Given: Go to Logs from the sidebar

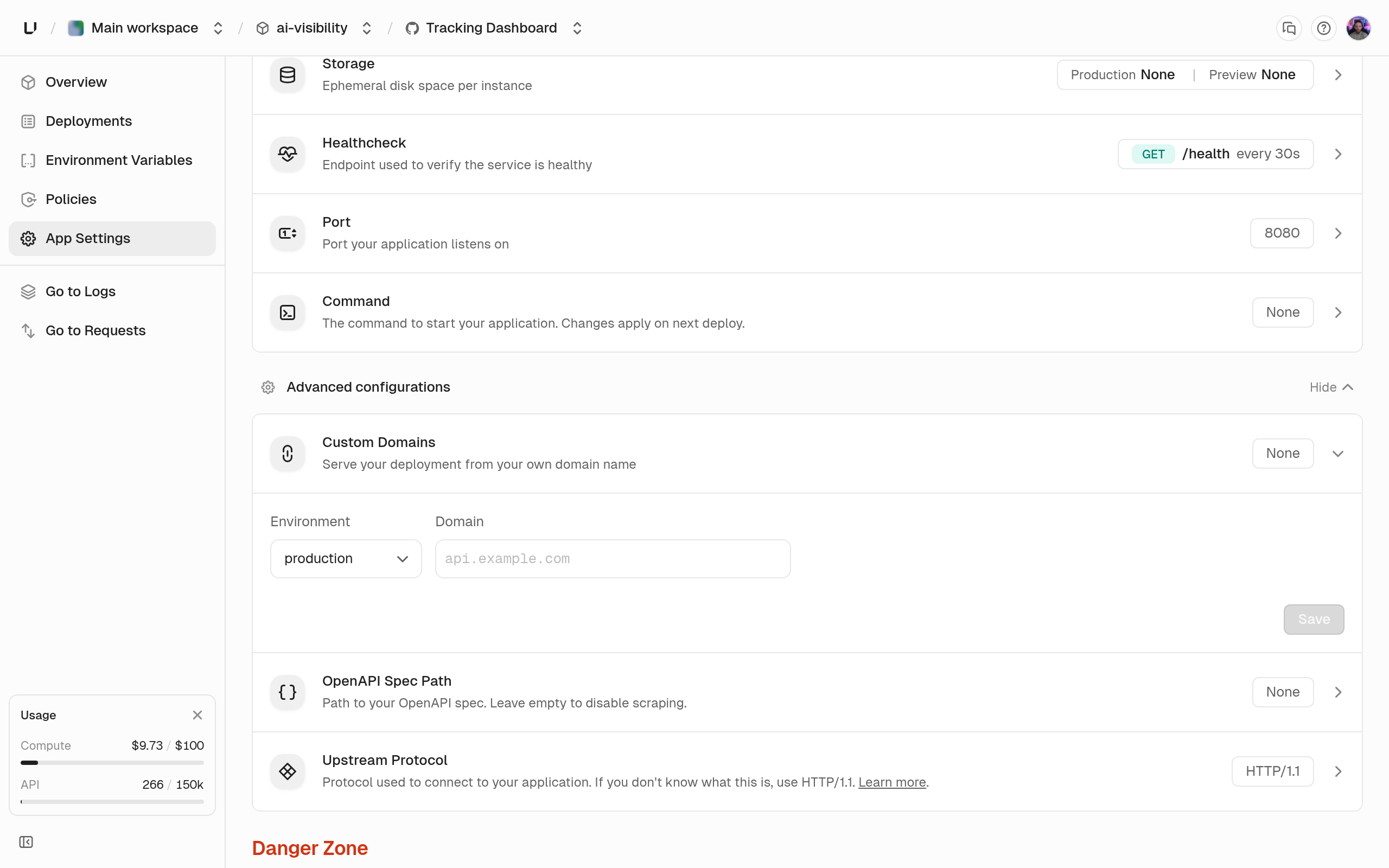Looking at the screenshot, I should pyautogui.click(x=112, y=292).
